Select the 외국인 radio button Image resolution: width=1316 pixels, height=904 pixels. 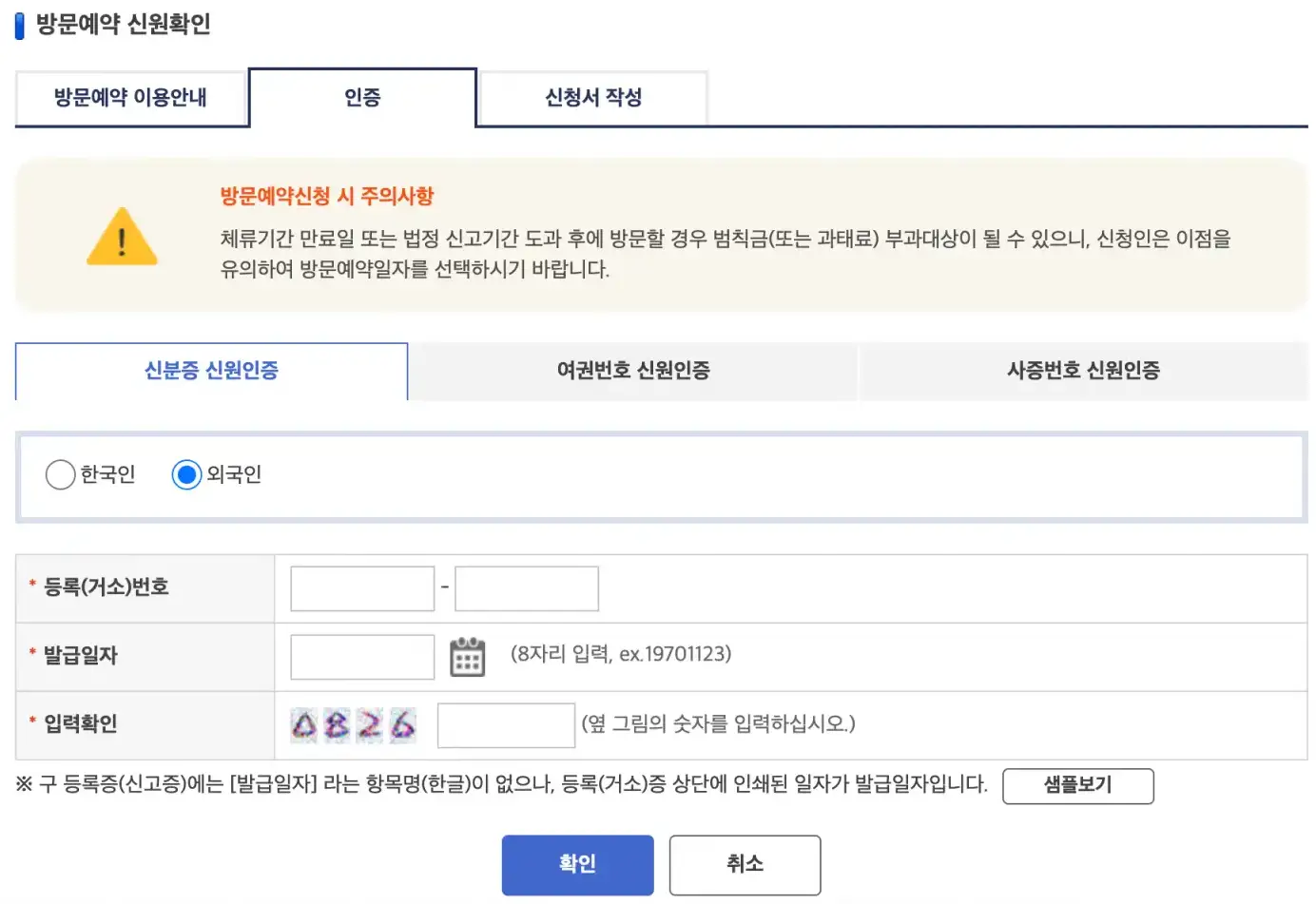point(187,474)
